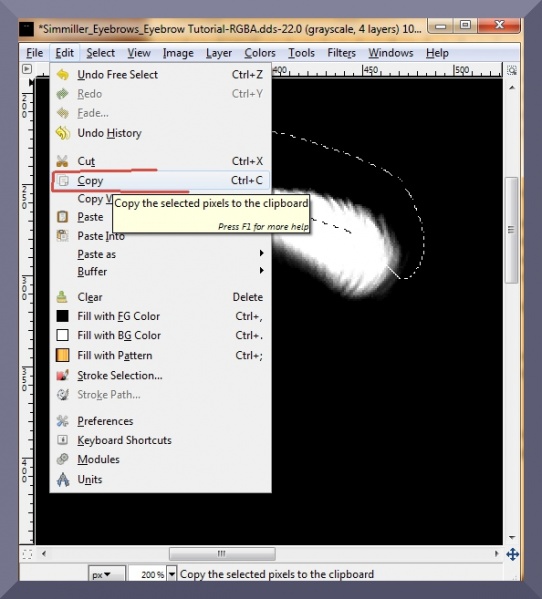Click the zoom-on-resize icon above scrollbar

[512, 70]
